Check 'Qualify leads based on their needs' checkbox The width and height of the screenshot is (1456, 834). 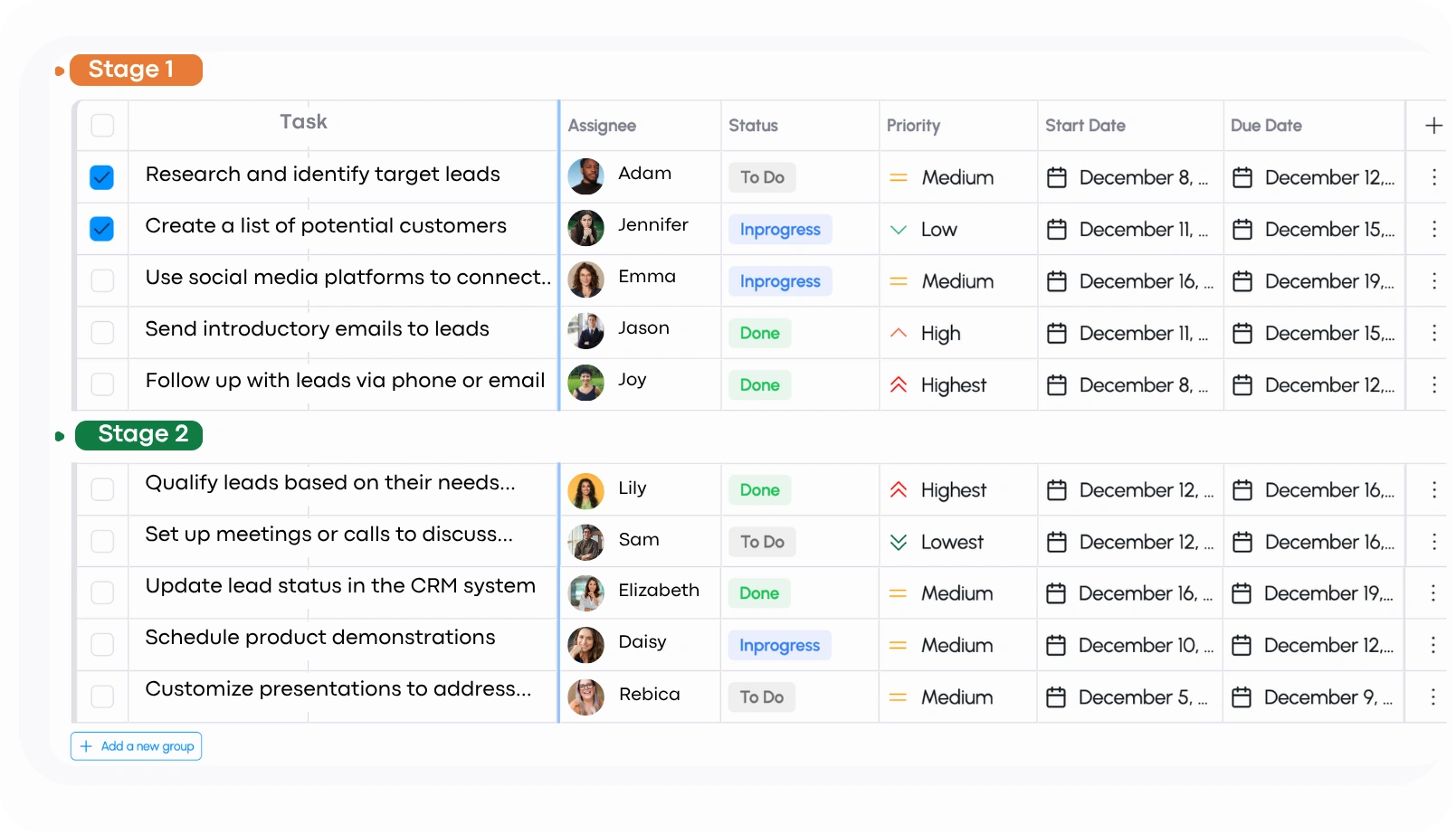click(102, 489)
